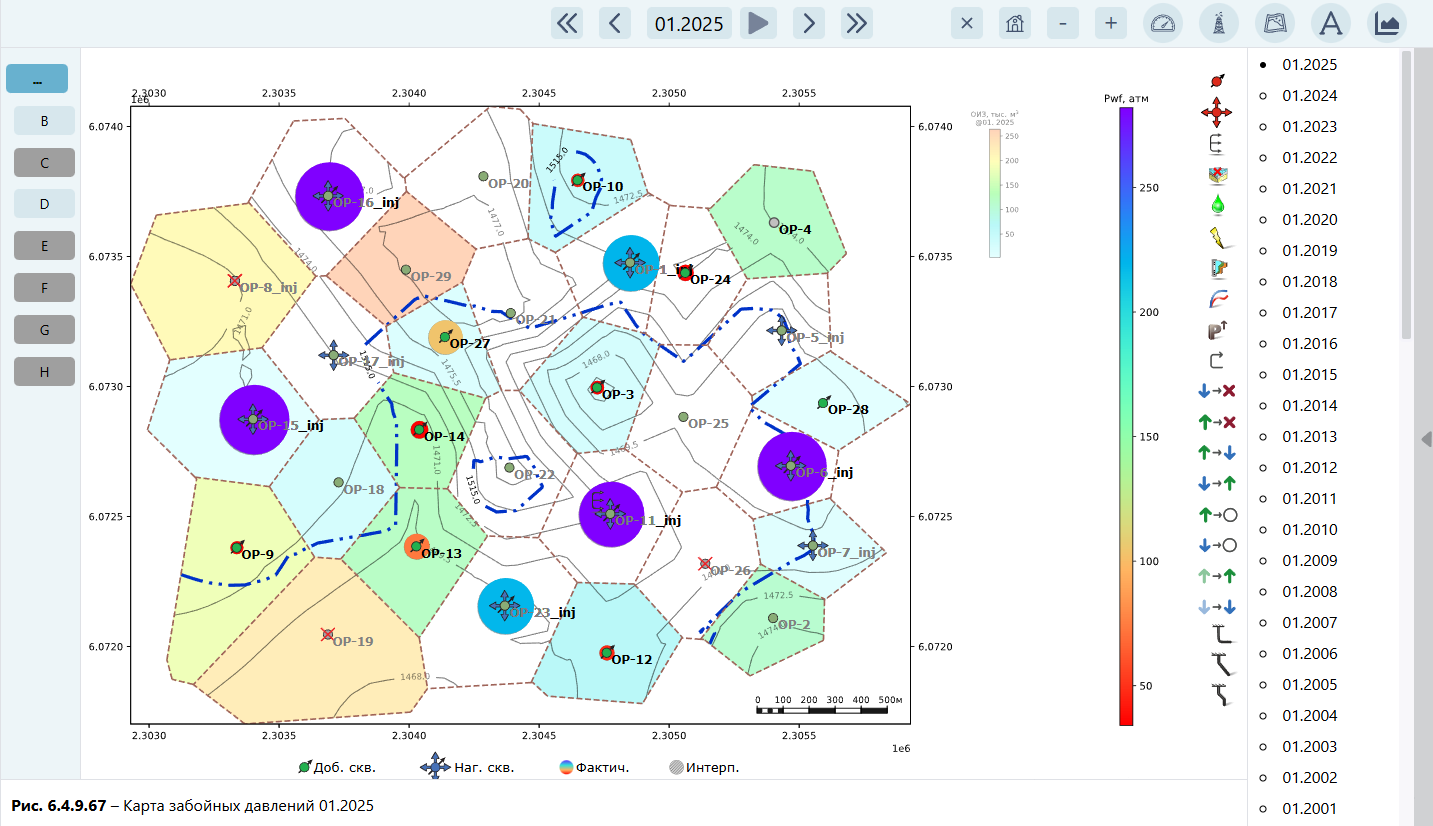The image size is (1433, 826).
Task: Click the letter A text labels icon
Action: click(1330, 23)
